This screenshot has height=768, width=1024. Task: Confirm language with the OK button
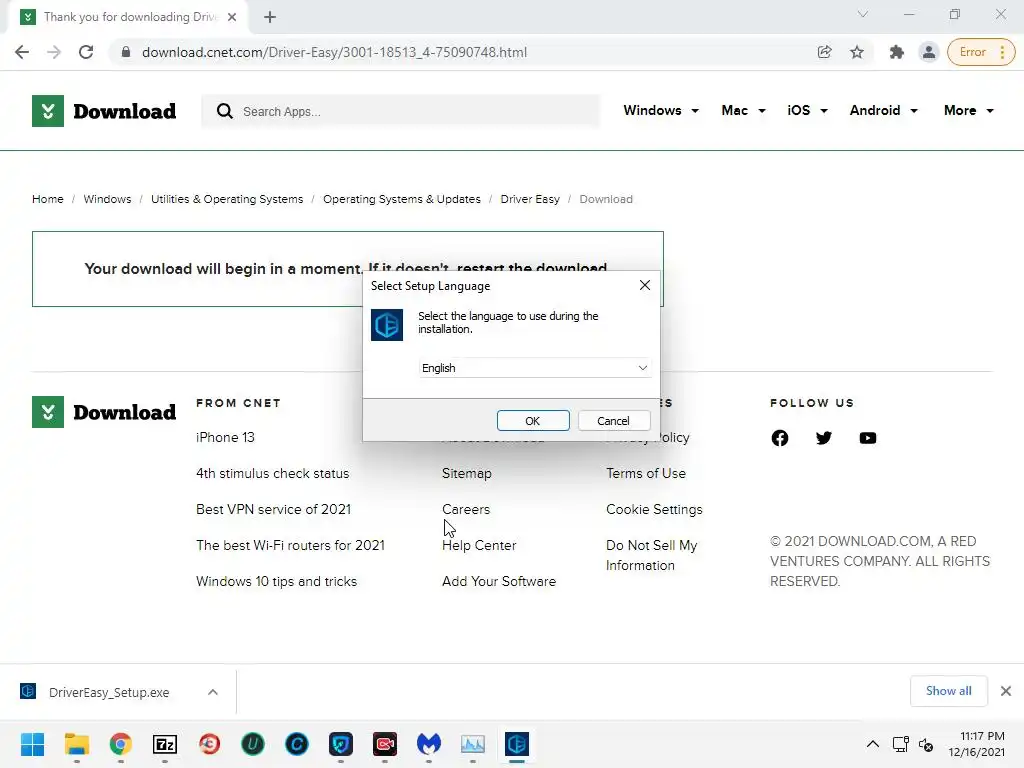[x=533, y=421]
